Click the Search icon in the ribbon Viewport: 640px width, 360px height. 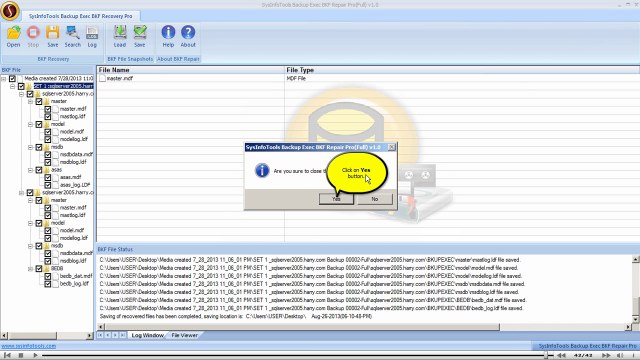point(73,33)
